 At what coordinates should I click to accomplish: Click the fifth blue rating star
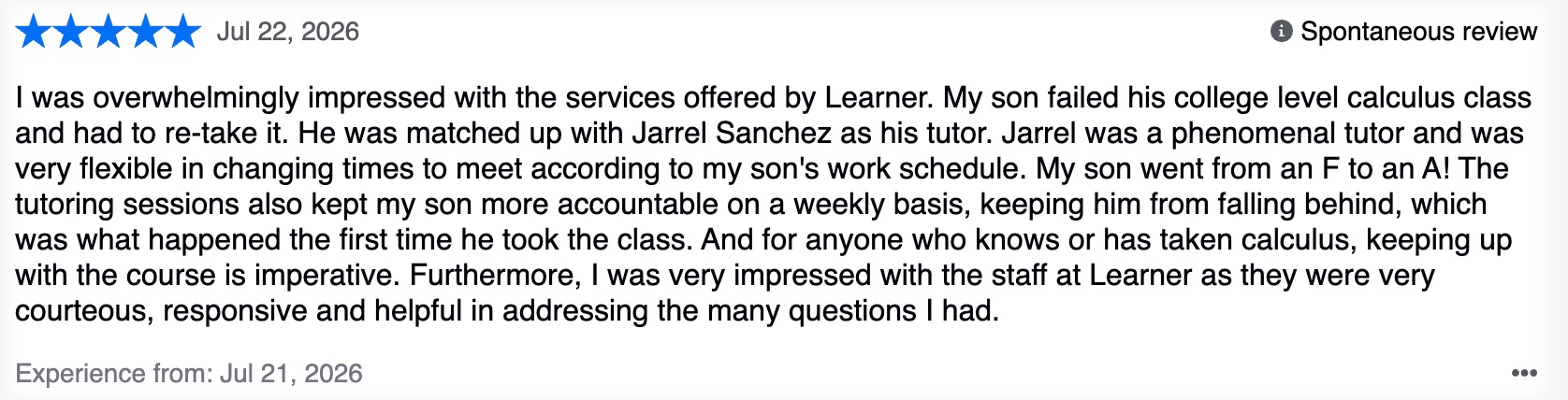tap(182, 32)
